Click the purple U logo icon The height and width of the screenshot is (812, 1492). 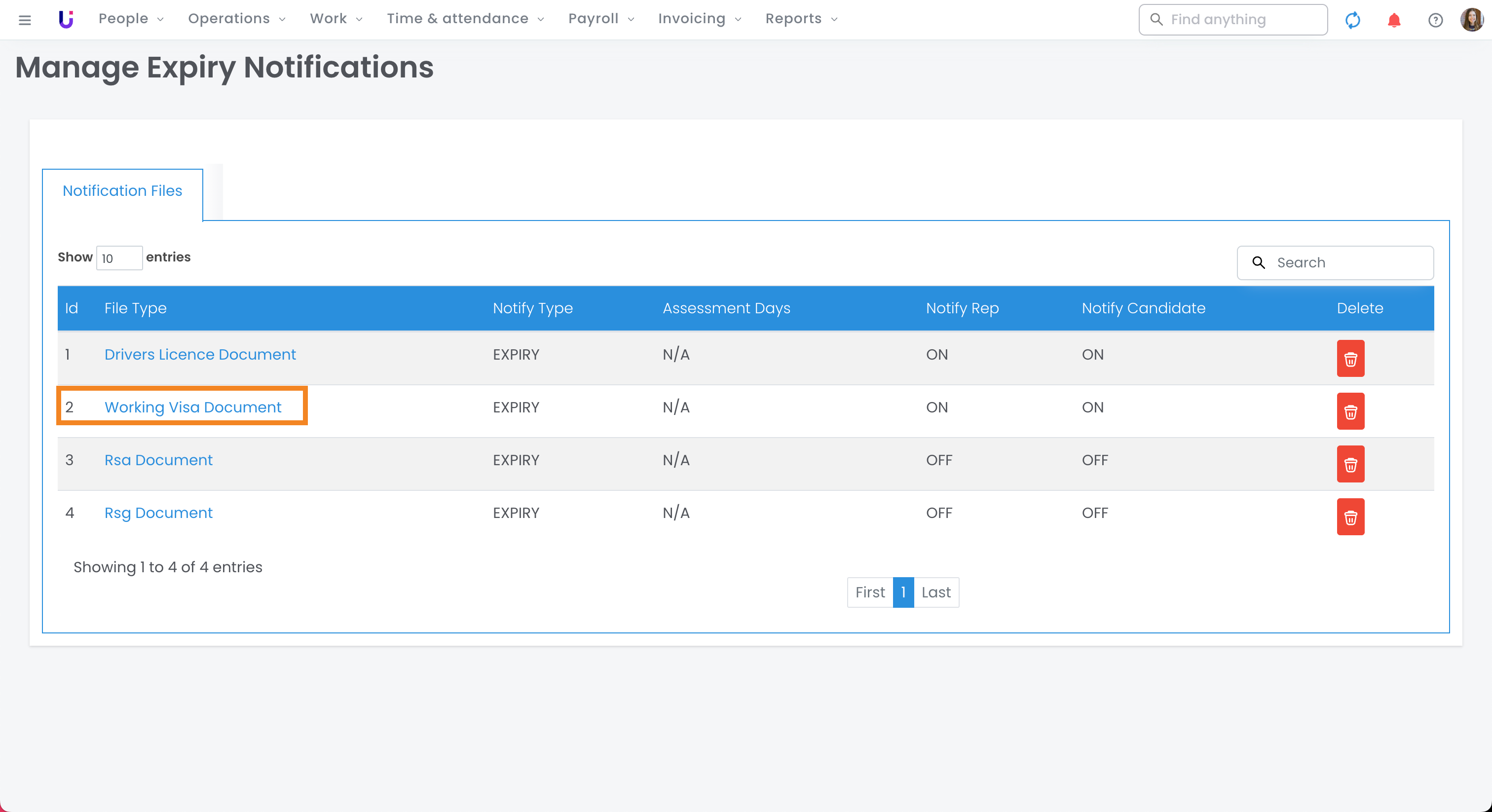coord(66,19)
